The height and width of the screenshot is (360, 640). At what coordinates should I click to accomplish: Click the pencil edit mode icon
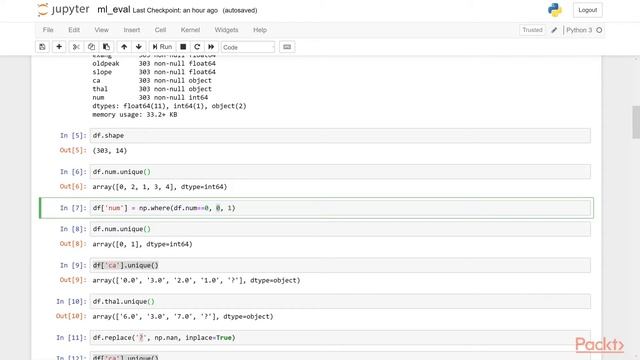click(554, 30)
